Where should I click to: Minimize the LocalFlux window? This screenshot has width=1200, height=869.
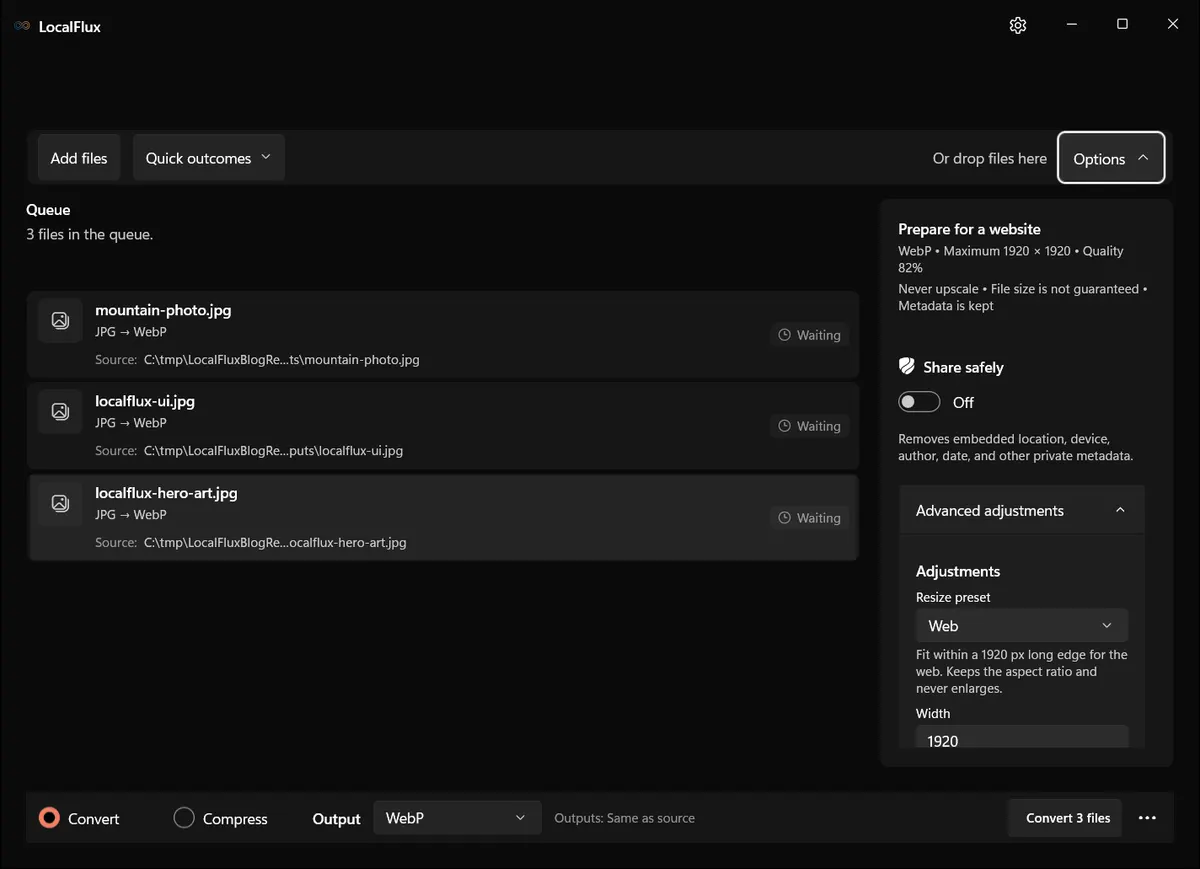[x=1071, y=25]
